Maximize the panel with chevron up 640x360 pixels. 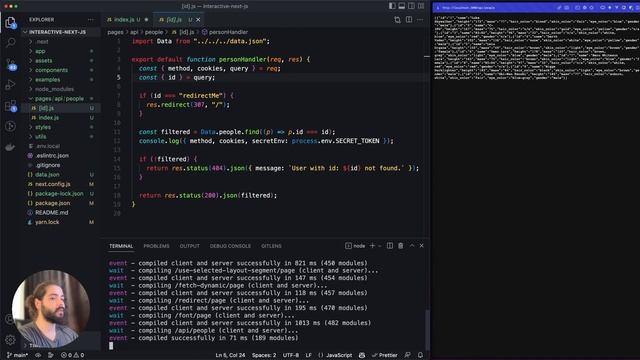pyautogui.click(x=412, y=246)
